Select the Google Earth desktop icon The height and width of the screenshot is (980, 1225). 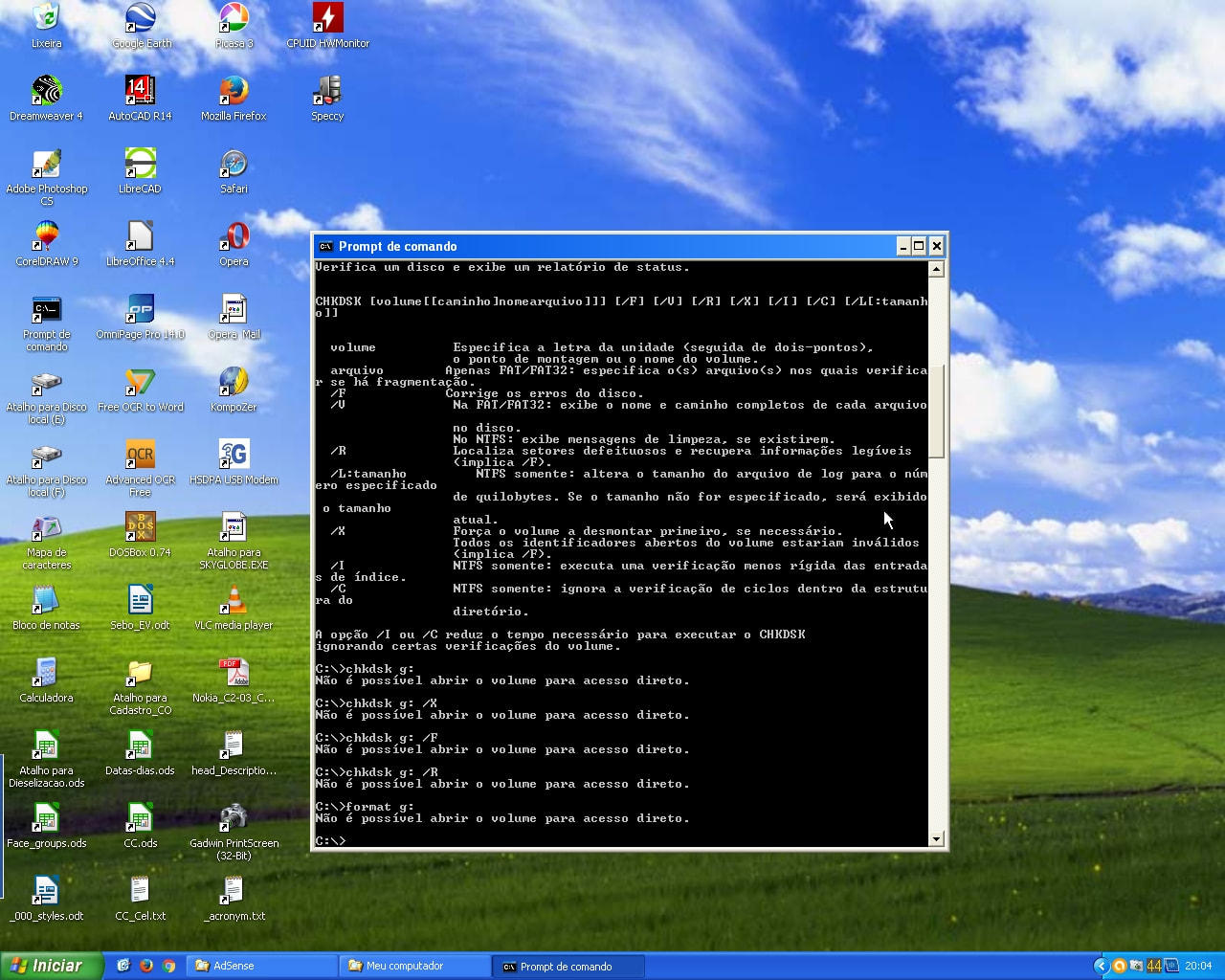click(141, 19)
